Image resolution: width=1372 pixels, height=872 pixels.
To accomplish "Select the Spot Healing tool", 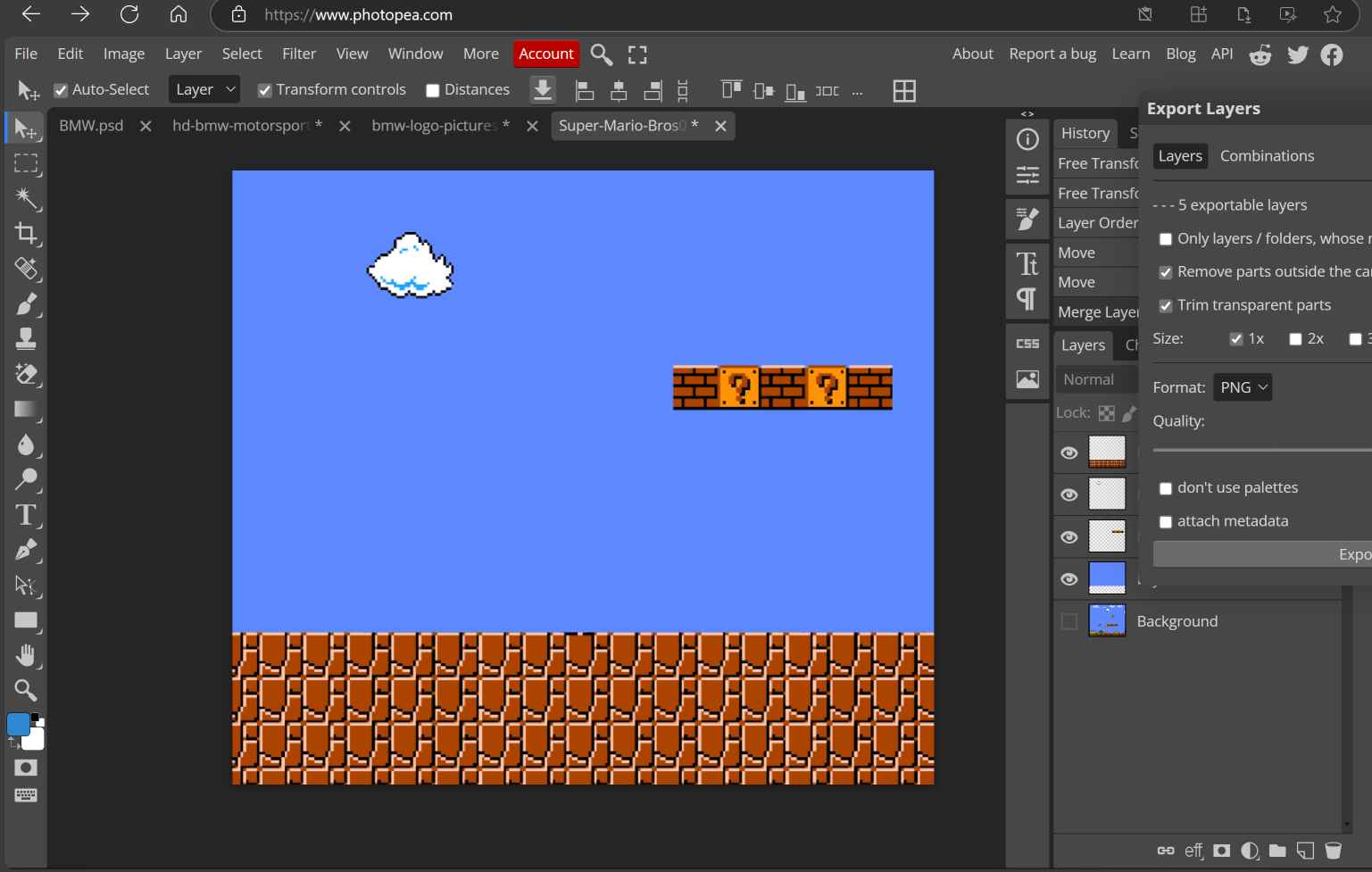I will click(26, 269).
